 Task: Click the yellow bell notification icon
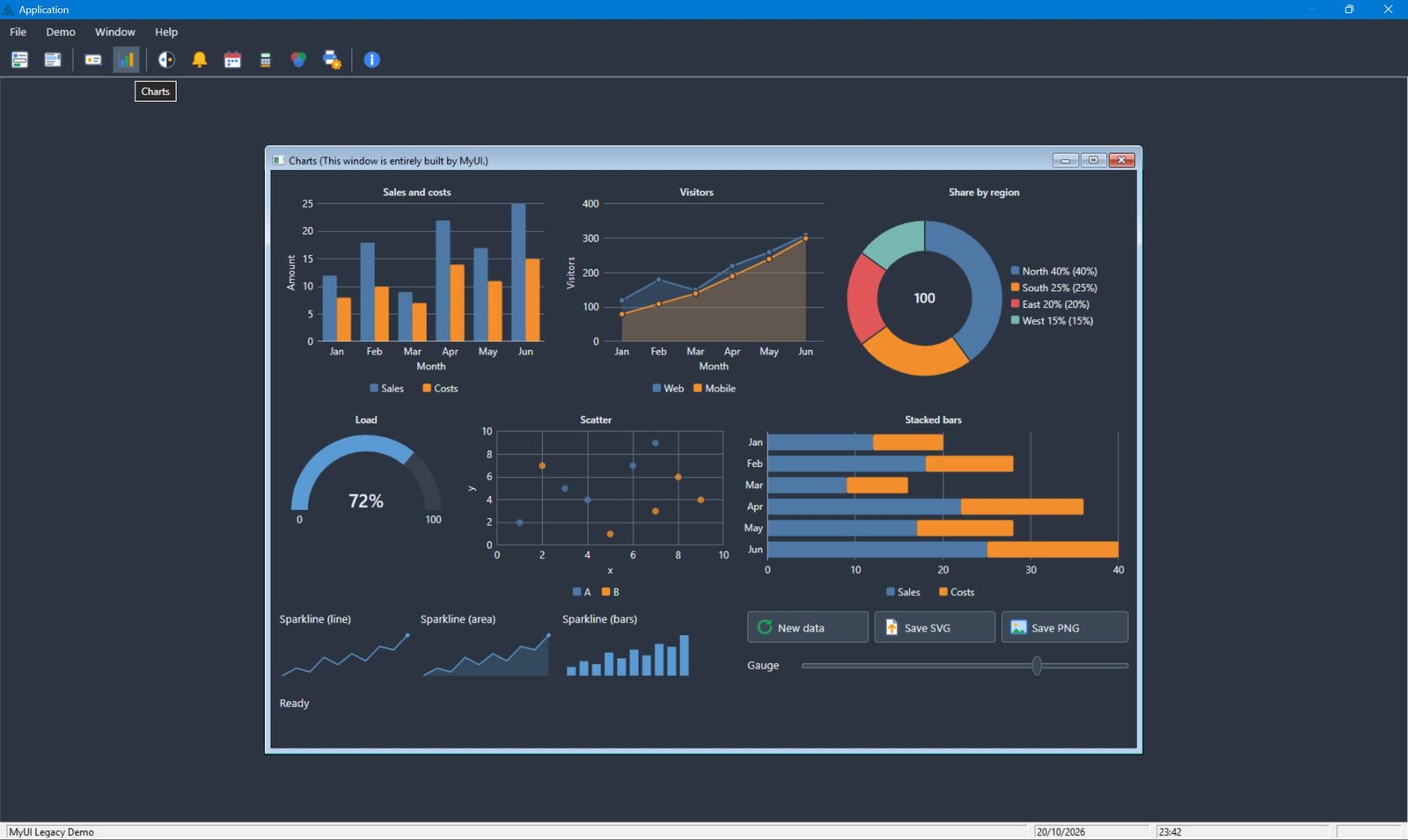[200, 60]
